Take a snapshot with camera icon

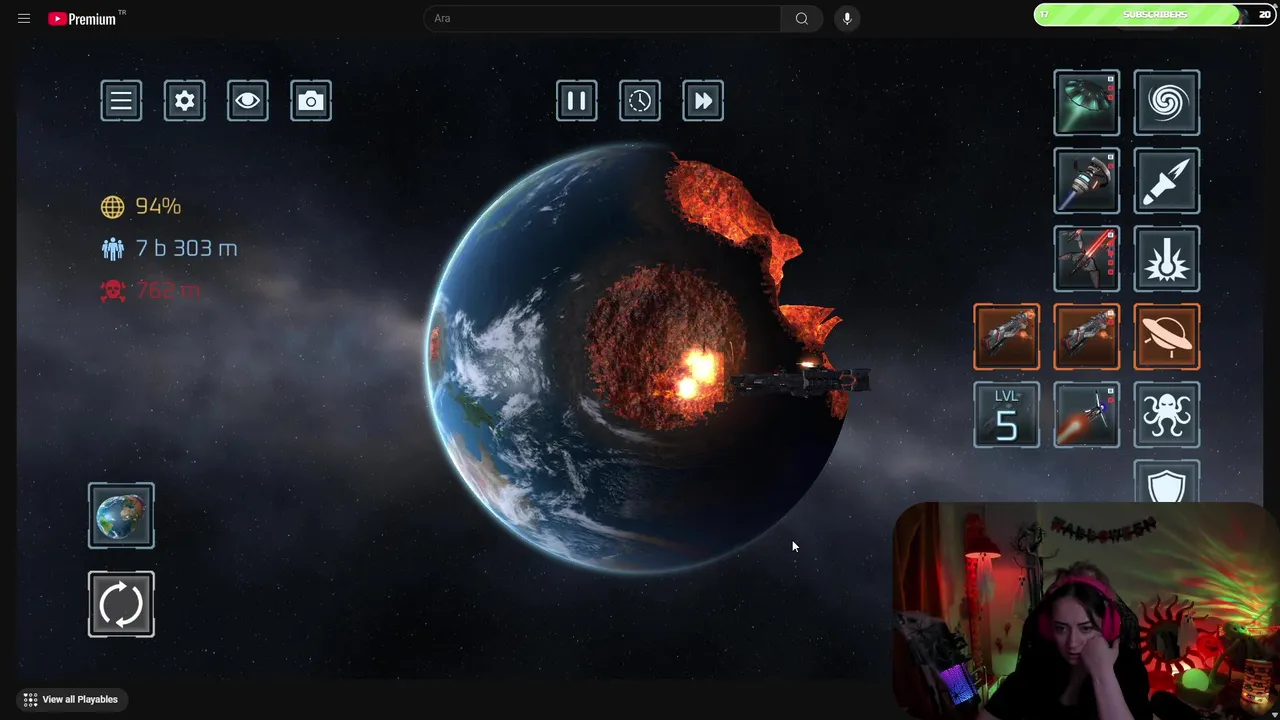click(311, 100)
